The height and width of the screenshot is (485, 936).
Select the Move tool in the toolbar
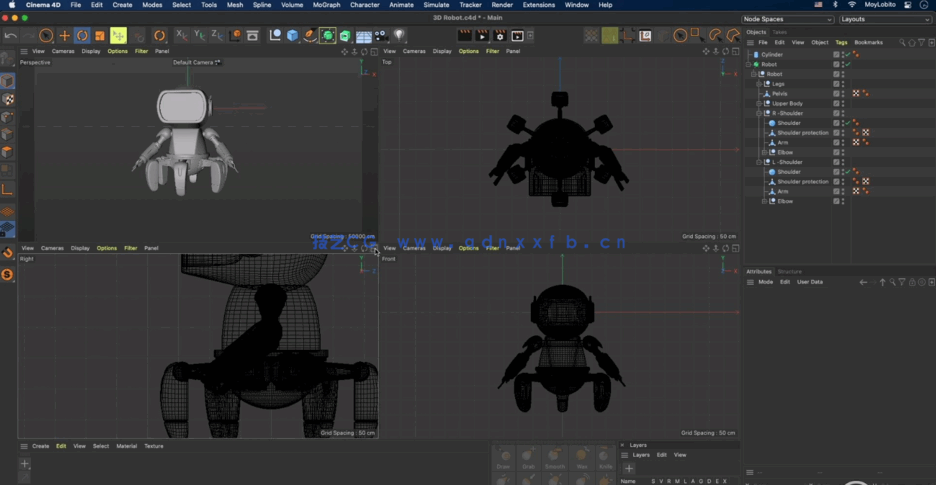pyautogui.click(x=64, y=36)
